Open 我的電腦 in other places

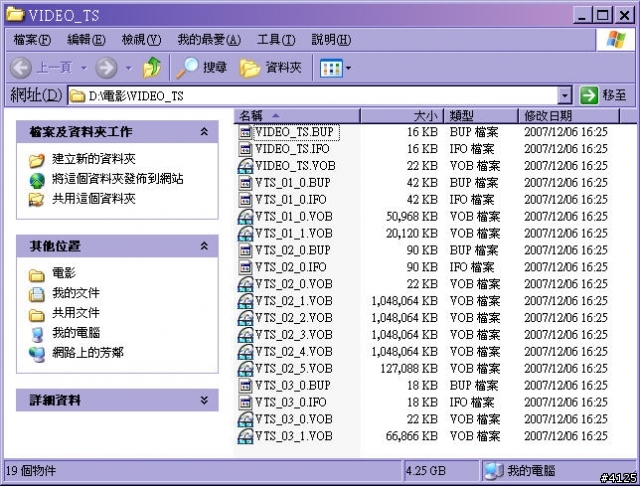[x=76, y=333]
